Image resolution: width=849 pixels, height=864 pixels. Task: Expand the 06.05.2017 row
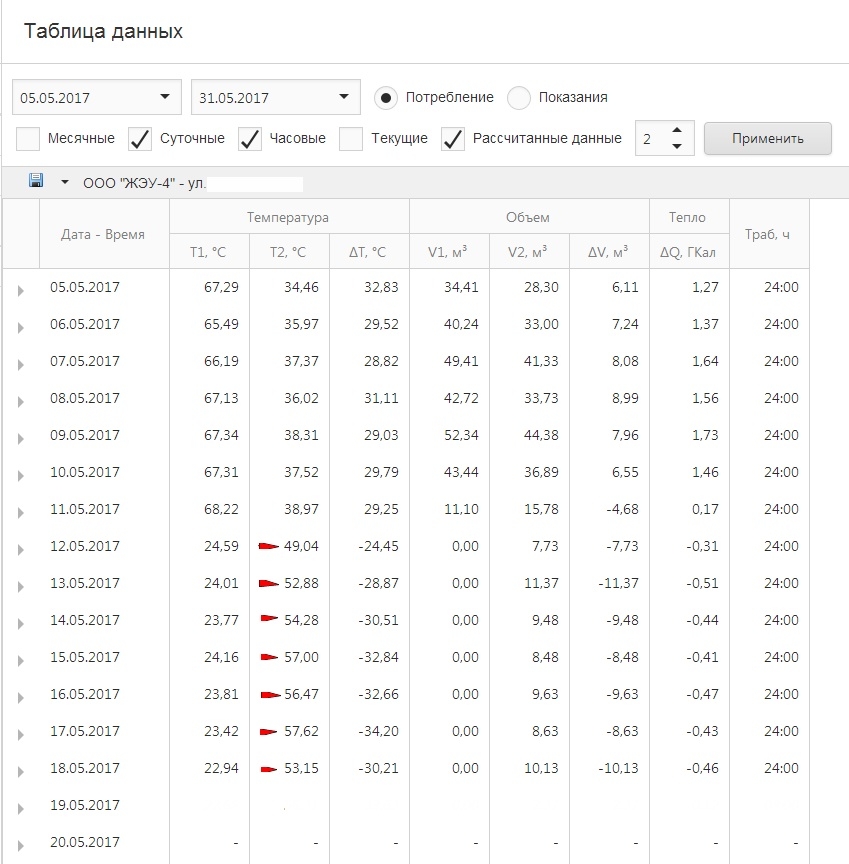[20, 327]
